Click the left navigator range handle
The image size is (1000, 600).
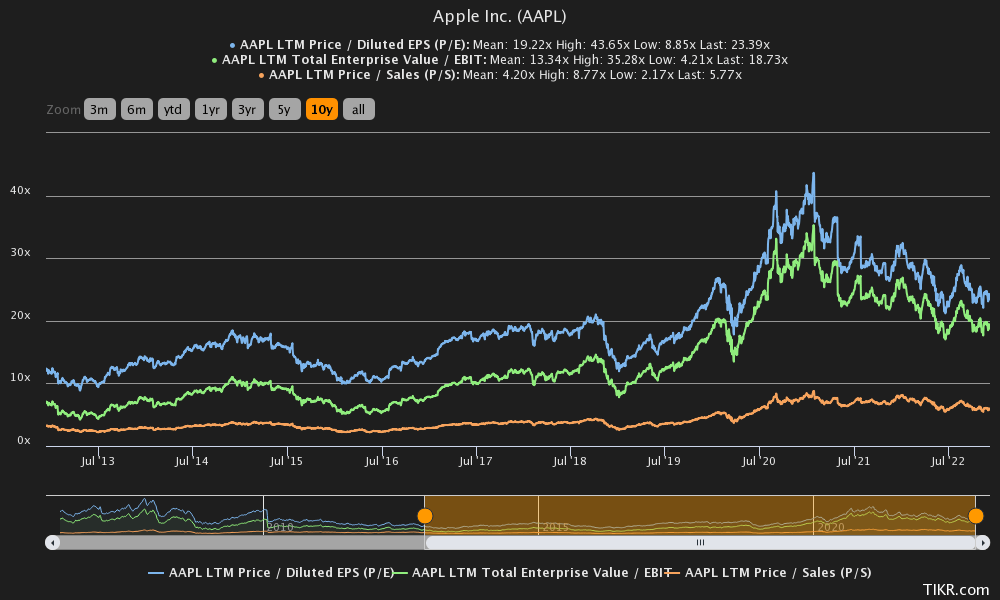pyautogui.click(x=425, y=516)
